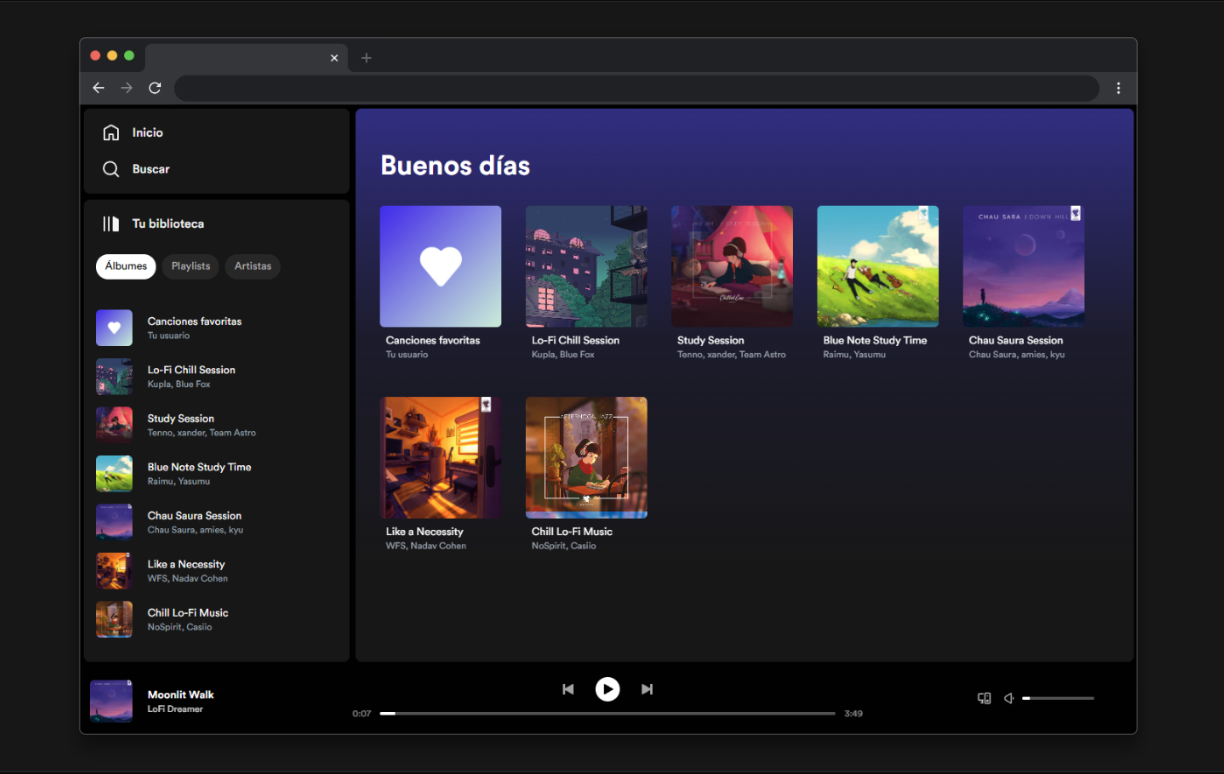The height and width of the screenshot is (774, 1224).
Task: Click the Tu biblioteca library icon
Action: (x=111, y=224)
